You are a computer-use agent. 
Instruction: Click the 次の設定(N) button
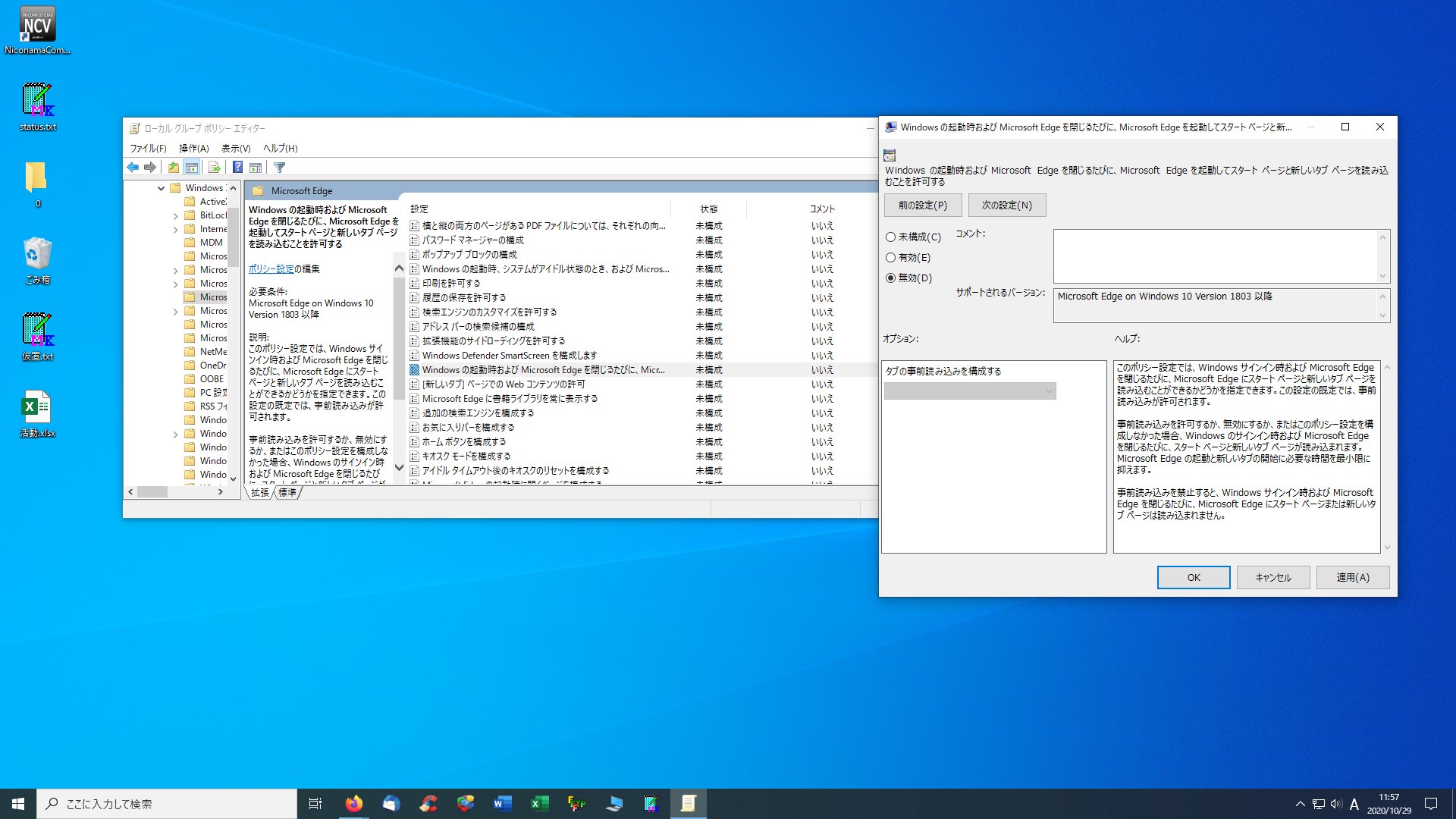click(1007, 206)
